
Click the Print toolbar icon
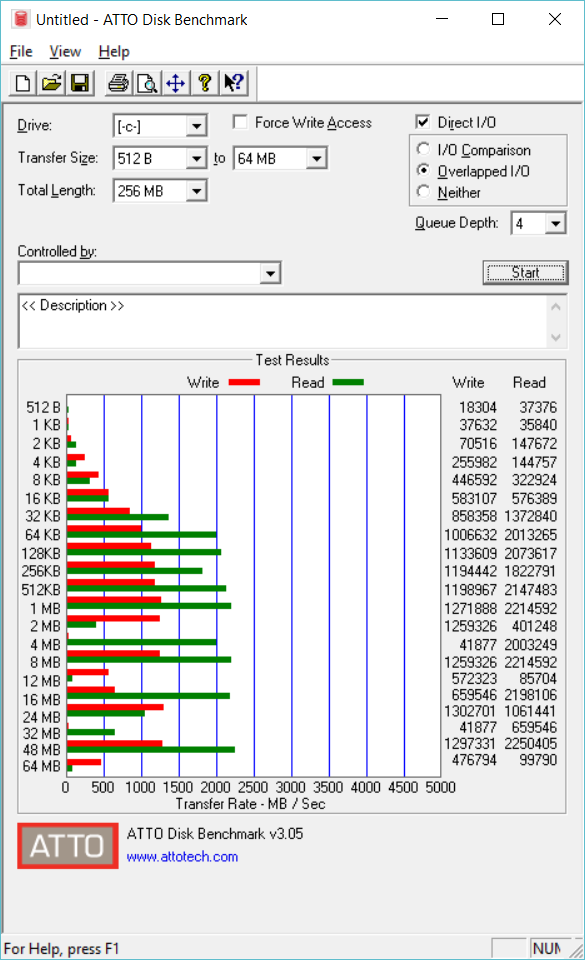point(118,83)
